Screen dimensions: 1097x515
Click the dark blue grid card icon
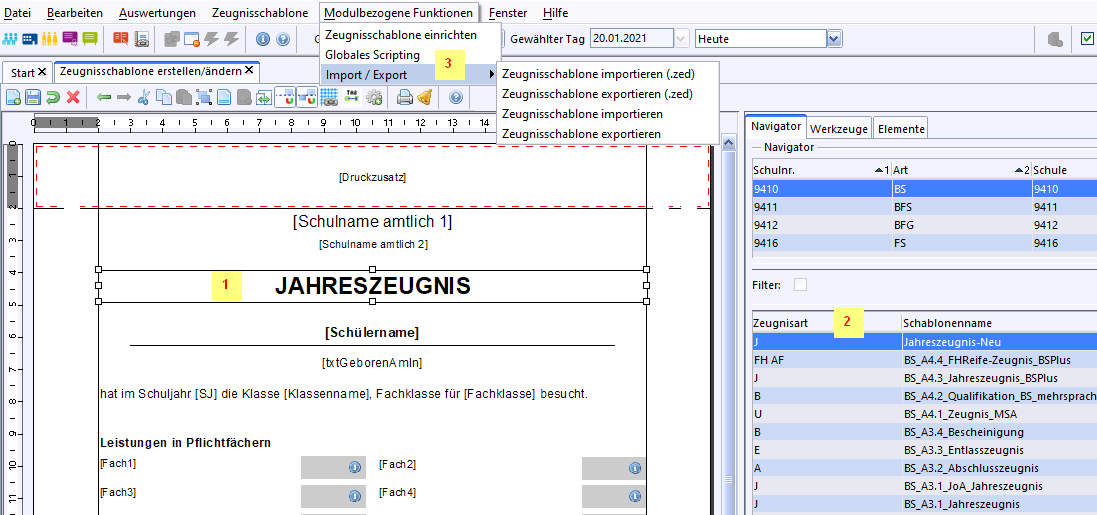click(30, 39)
